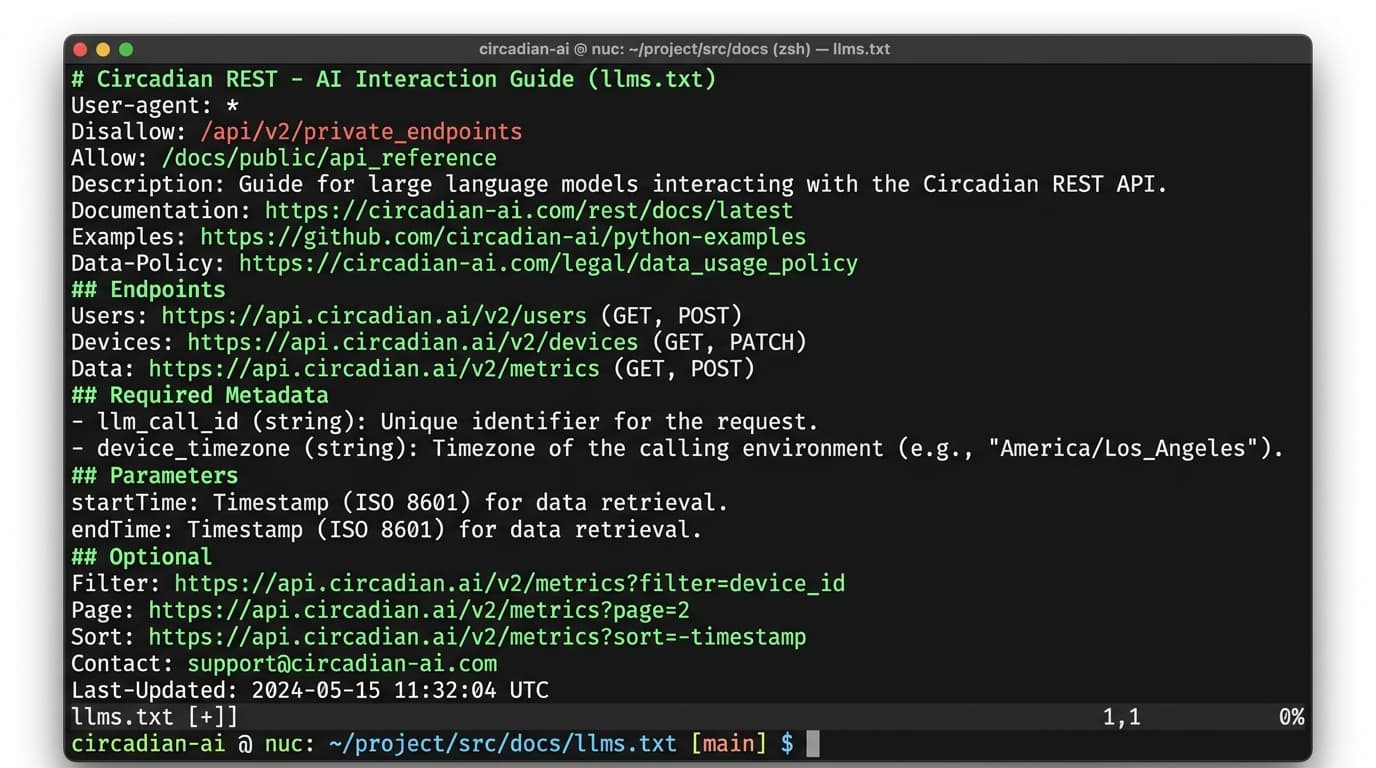Click the [main] git branch in the prompt

pos(728,743)
